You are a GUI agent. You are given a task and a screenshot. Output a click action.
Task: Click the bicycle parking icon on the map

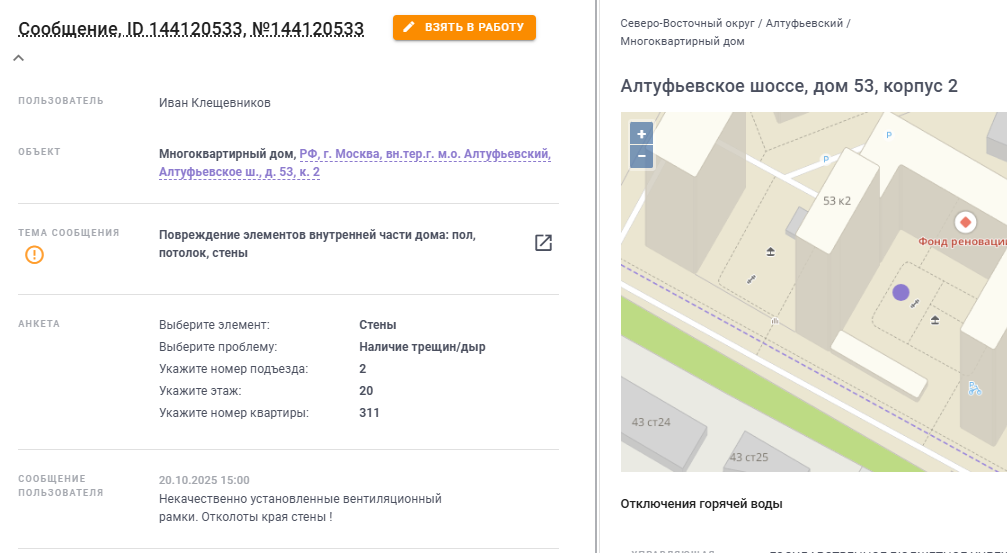pos(975,389)
